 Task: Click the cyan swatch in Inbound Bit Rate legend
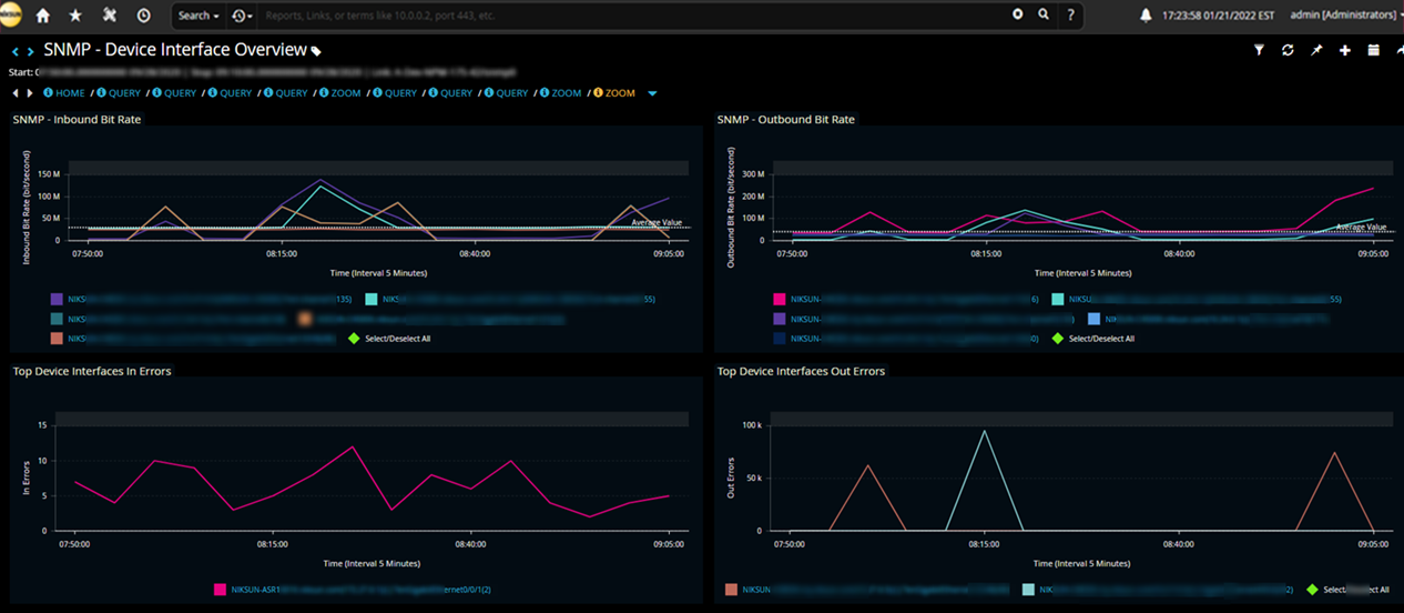[x=371, y=299]
